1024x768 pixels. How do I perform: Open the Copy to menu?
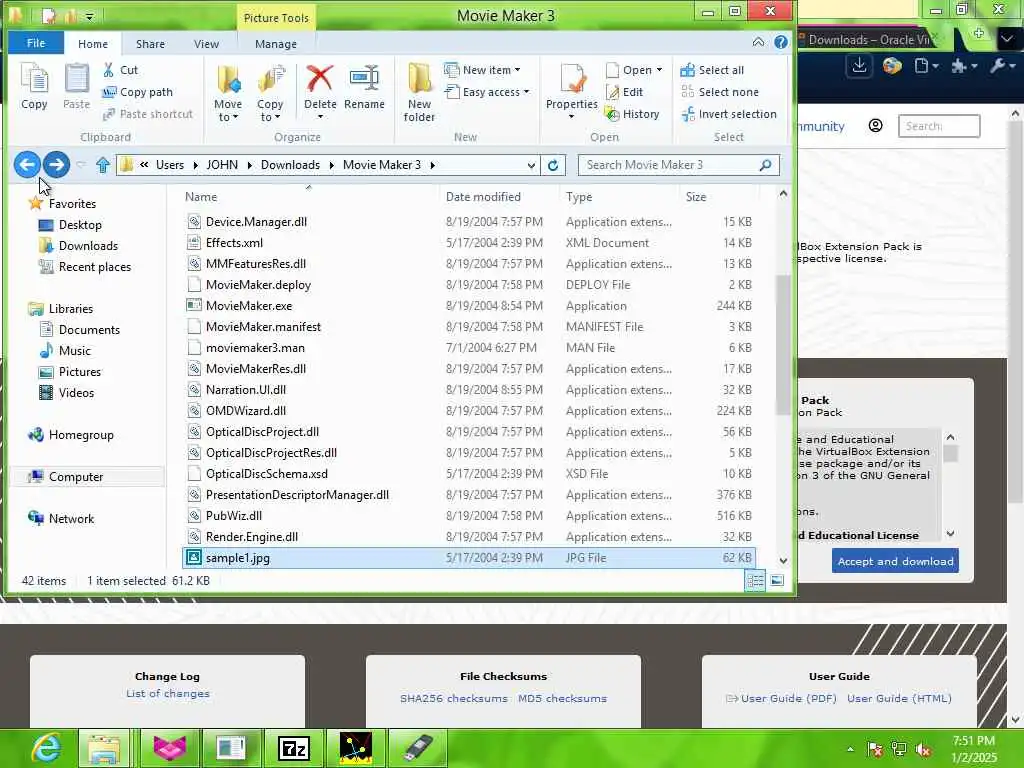(270, 93)
